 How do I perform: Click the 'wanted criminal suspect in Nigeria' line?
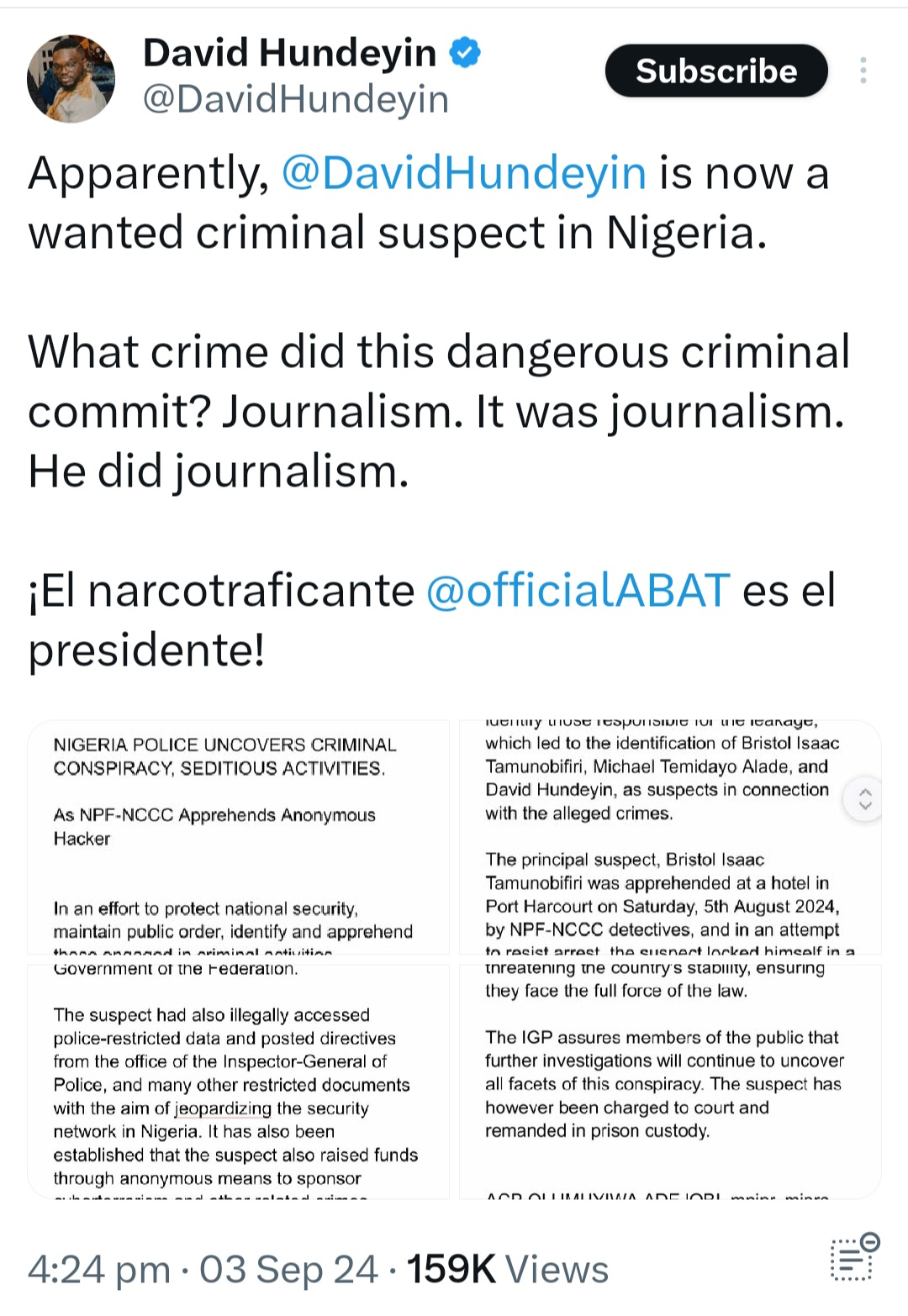[397, 233]
